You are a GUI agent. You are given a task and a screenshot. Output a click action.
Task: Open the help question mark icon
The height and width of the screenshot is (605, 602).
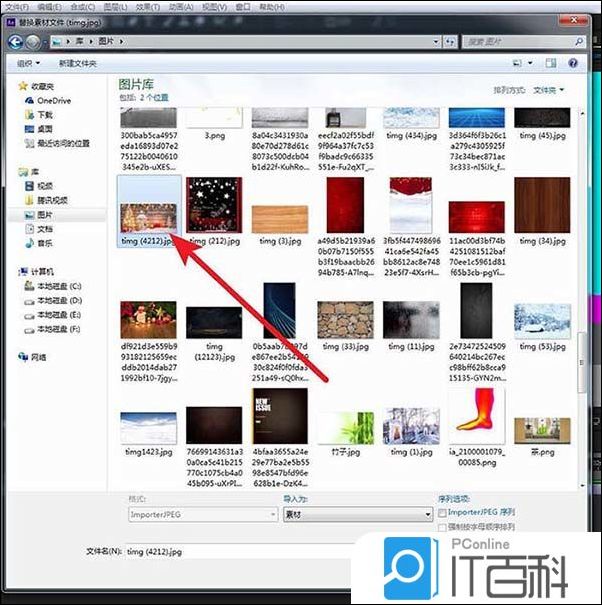point(573,63)
